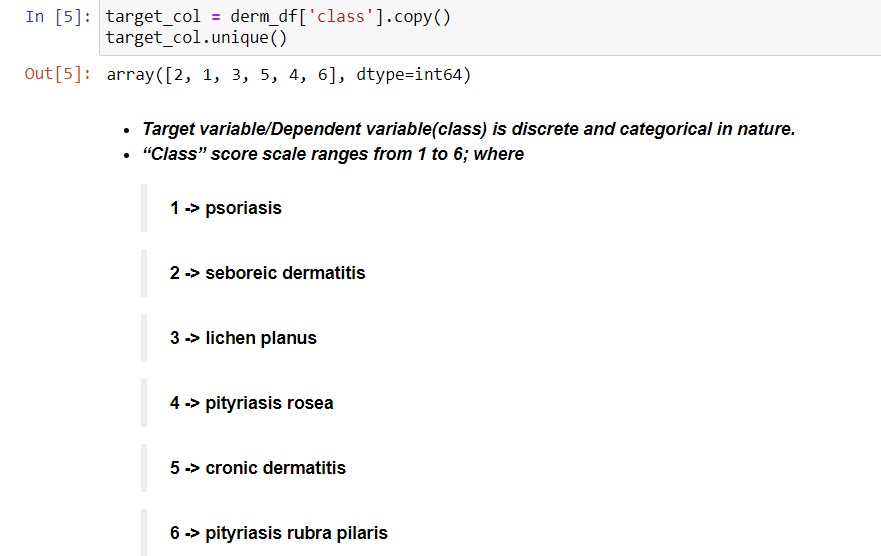Click the Target variable bullet sentence
881x556 pixels.
coord(469,129)
